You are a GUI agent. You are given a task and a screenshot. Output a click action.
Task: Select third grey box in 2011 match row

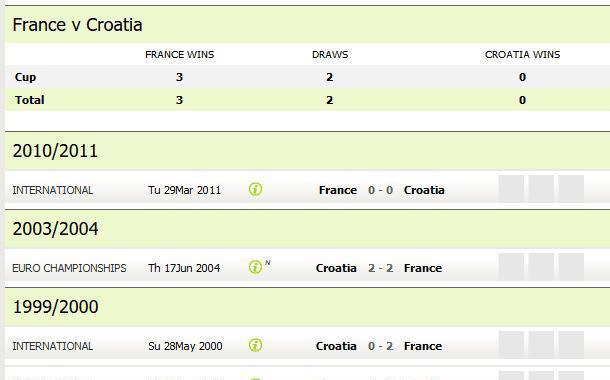point(571,189)
